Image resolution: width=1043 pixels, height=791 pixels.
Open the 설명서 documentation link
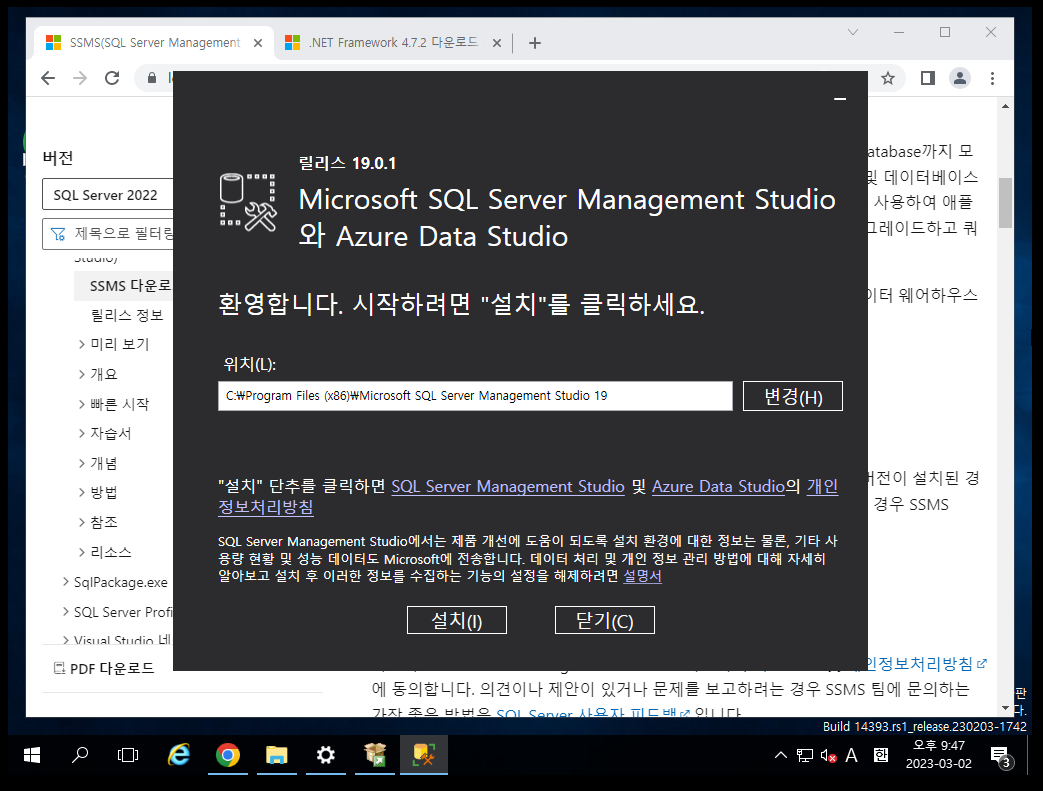(642, 575)
